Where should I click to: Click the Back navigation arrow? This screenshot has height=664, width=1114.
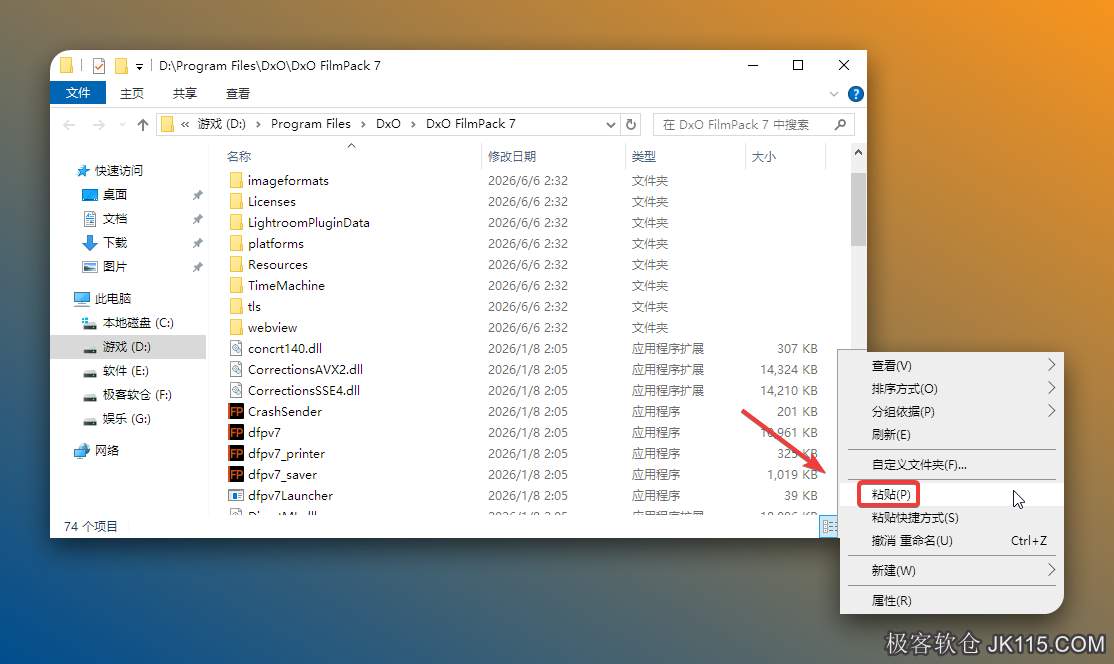pyautogui.click(x=69, y=125)
